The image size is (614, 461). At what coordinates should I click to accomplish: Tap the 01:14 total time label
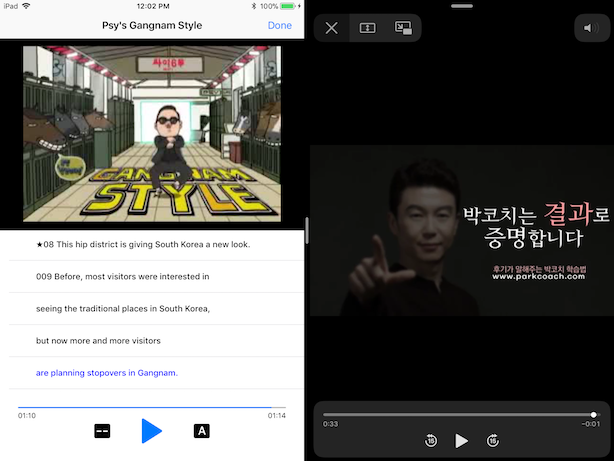click(x=276, y=416)
